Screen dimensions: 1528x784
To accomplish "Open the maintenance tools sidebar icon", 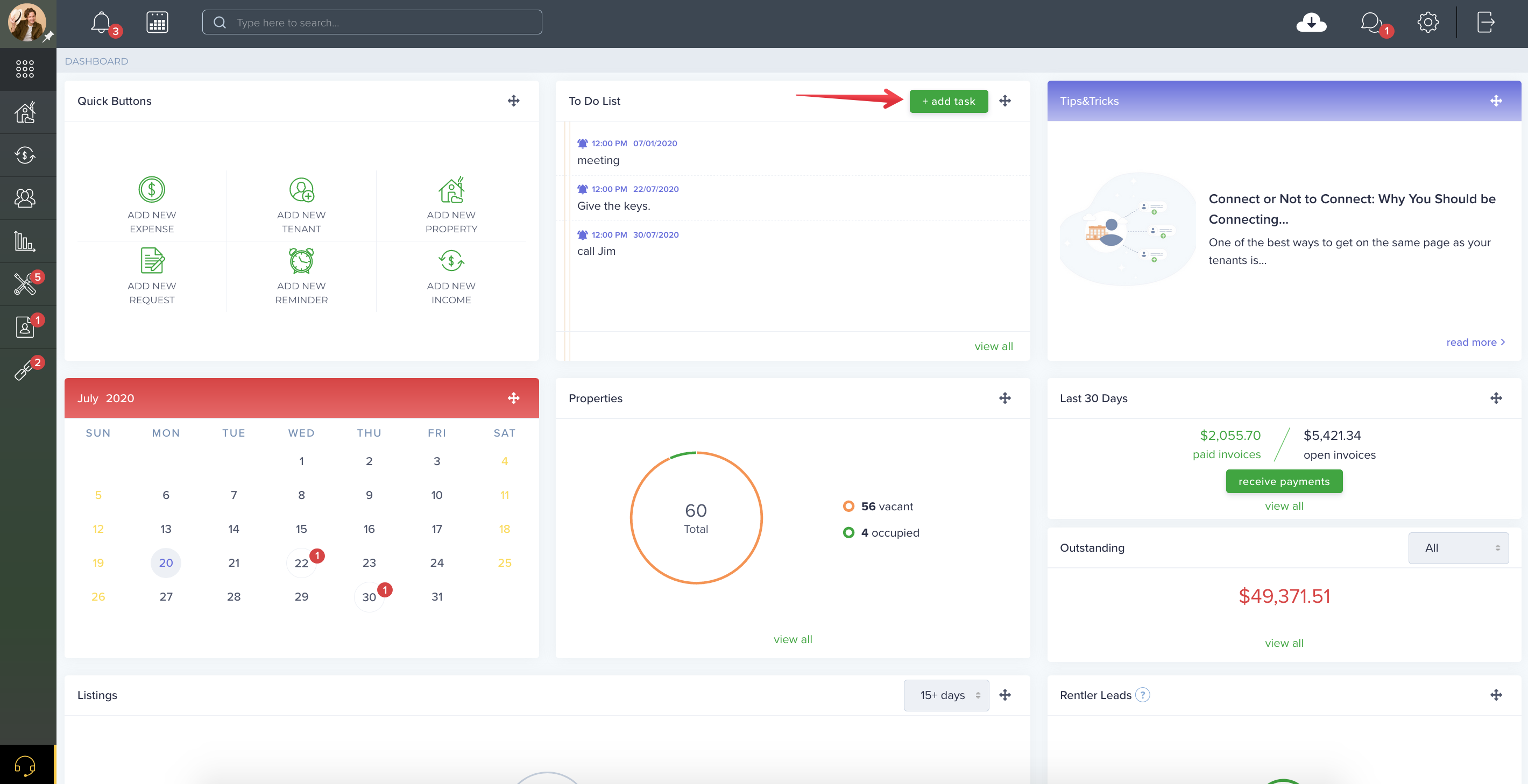I will [25, 284].
